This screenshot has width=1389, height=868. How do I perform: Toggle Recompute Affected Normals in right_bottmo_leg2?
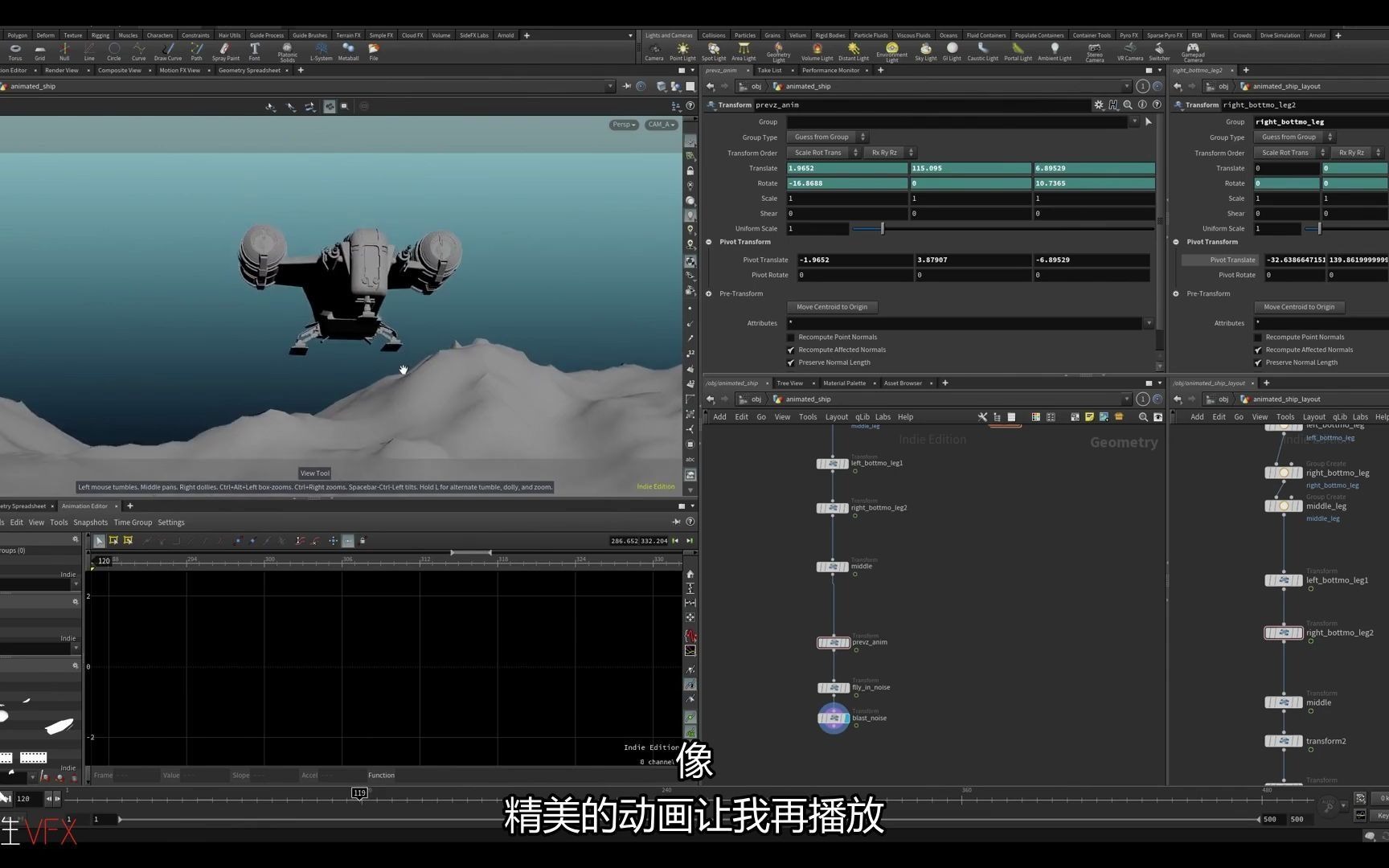[1258, 350]
